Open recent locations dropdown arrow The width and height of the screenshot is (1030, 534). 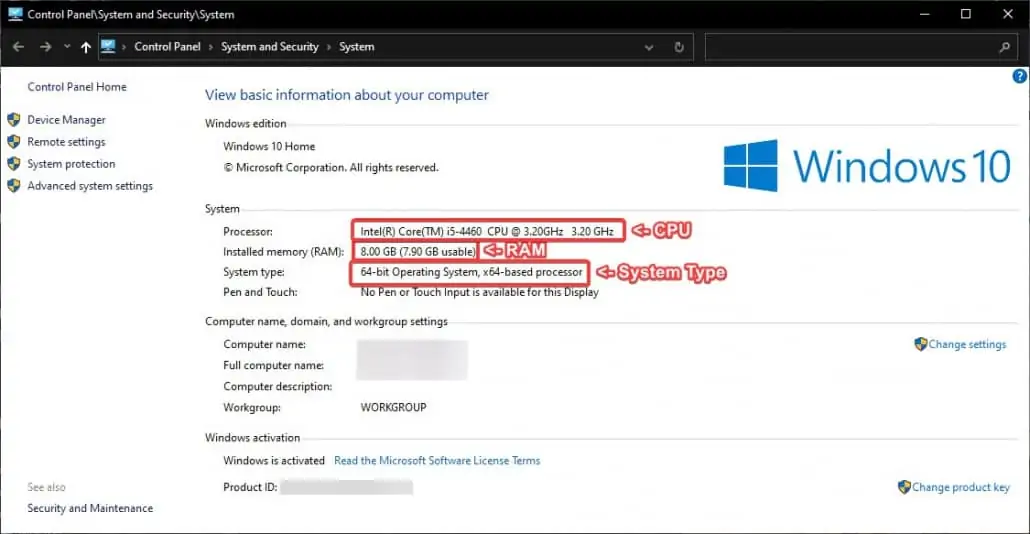pyautogui.click(x=66, y=47)
